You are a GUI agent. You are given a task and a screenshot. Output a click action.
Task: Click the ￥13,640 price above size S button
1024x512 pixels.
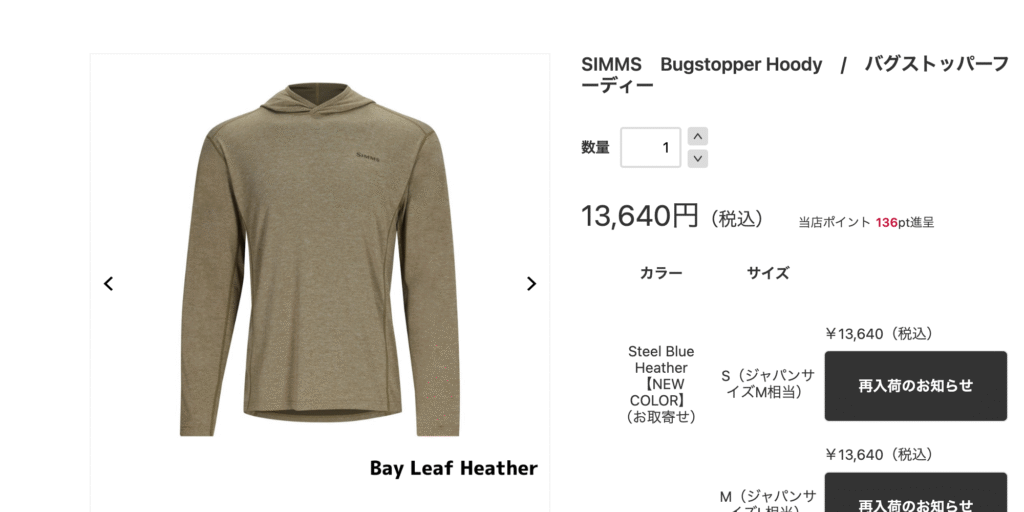(880, 334)
